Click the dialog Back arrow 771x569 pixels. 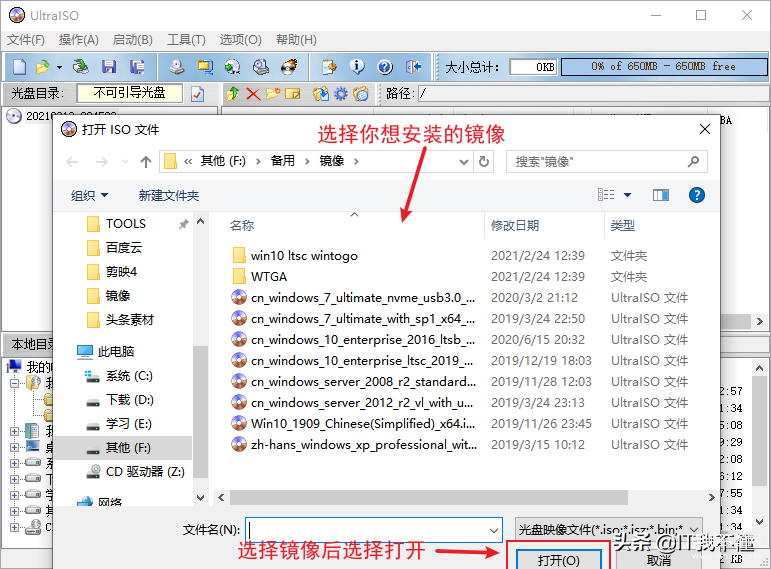[72, 162]
